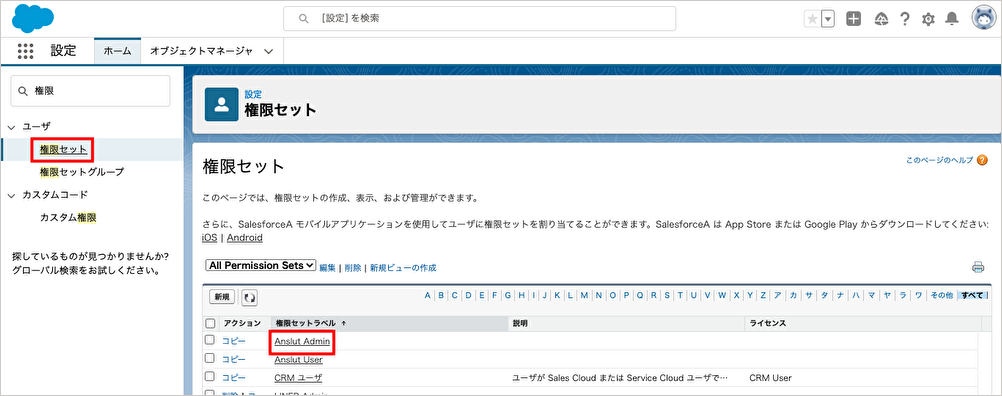Filter list by letter S

pyautogui.click(x=667, y=295)
